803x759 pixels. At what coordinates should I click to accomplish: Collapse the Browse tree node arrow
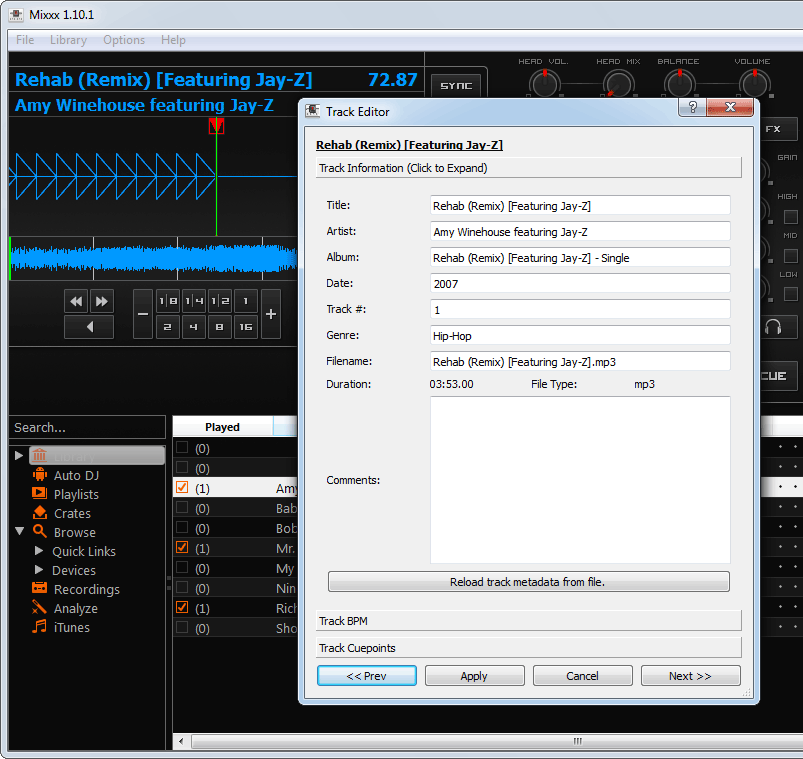pos(20,531)
